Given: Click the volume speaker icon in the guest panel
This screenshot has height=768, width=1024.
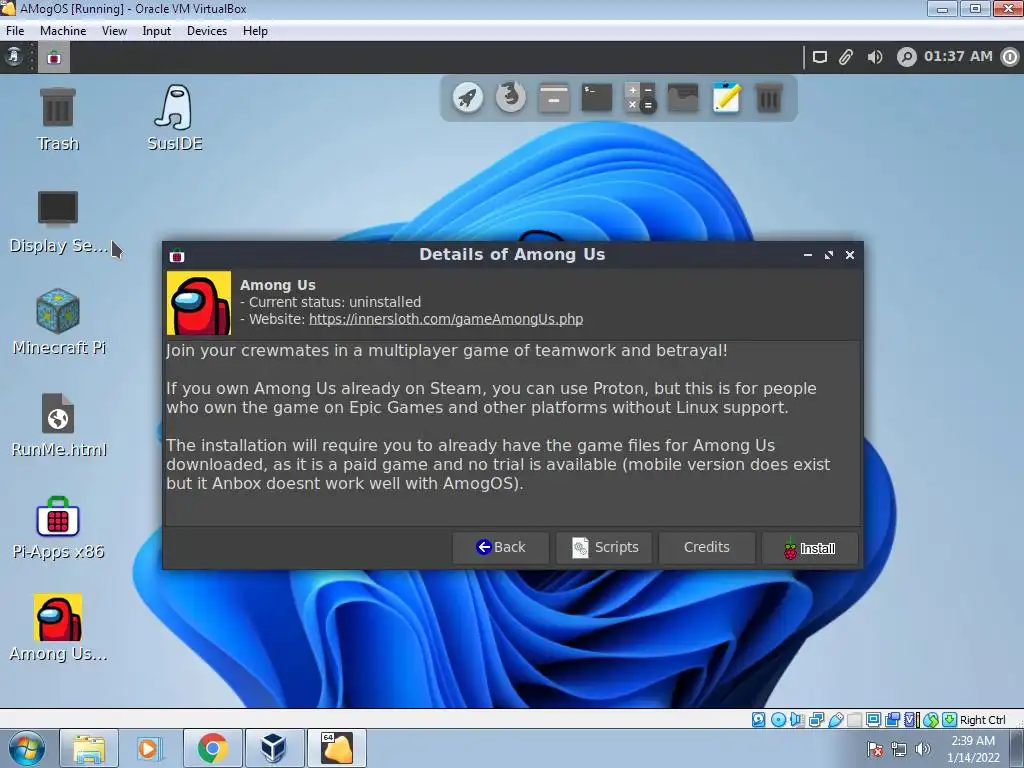Looking at the screenshot, I should point(874,57).
